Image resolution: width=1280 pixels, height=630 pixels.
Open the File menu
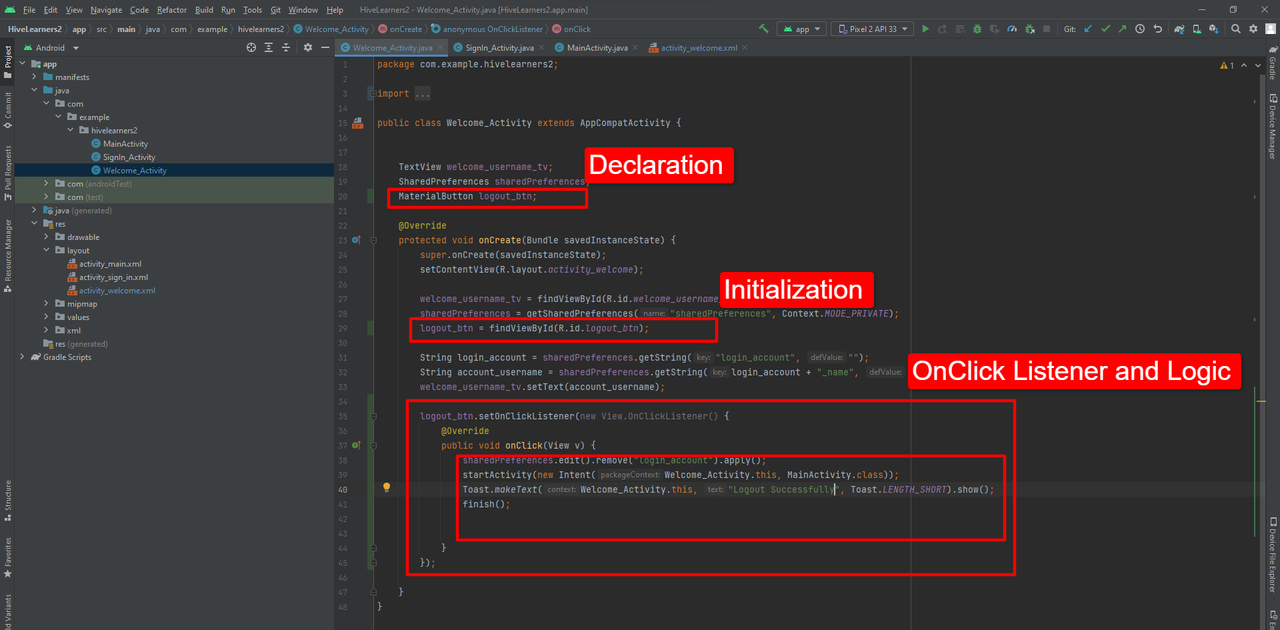click(28, 9)
